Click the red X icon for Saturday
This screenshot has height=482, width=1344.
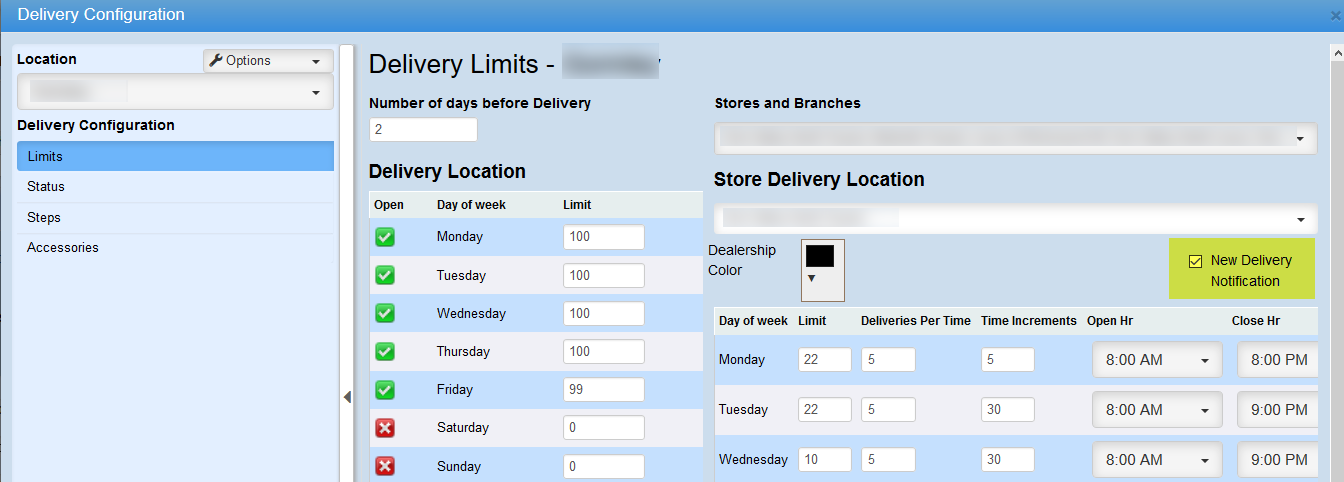pos(385,428)
